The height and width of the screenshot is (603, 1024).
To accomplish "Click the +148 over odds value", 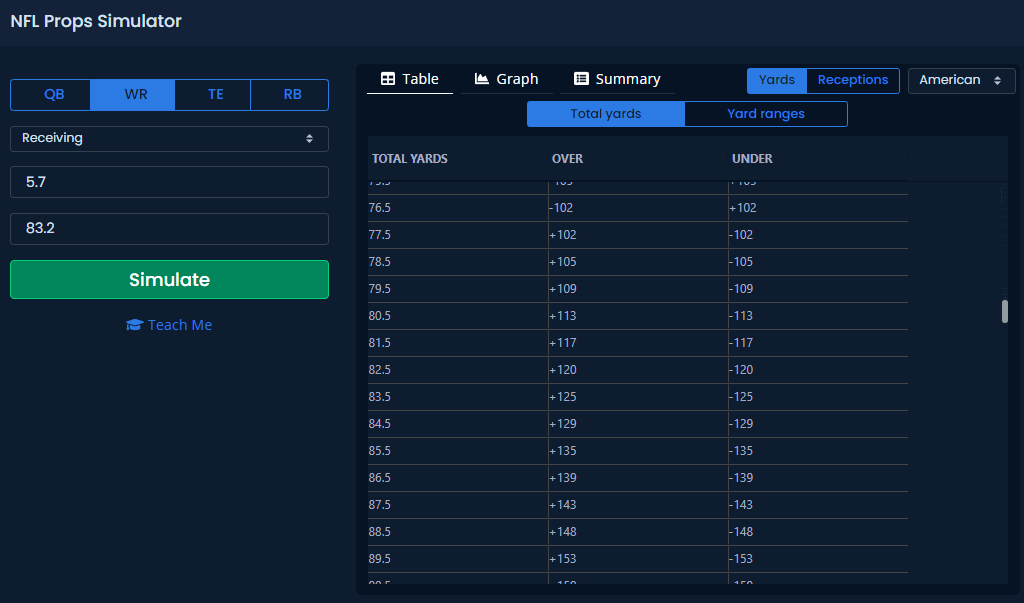I will (x=563, y=532).
